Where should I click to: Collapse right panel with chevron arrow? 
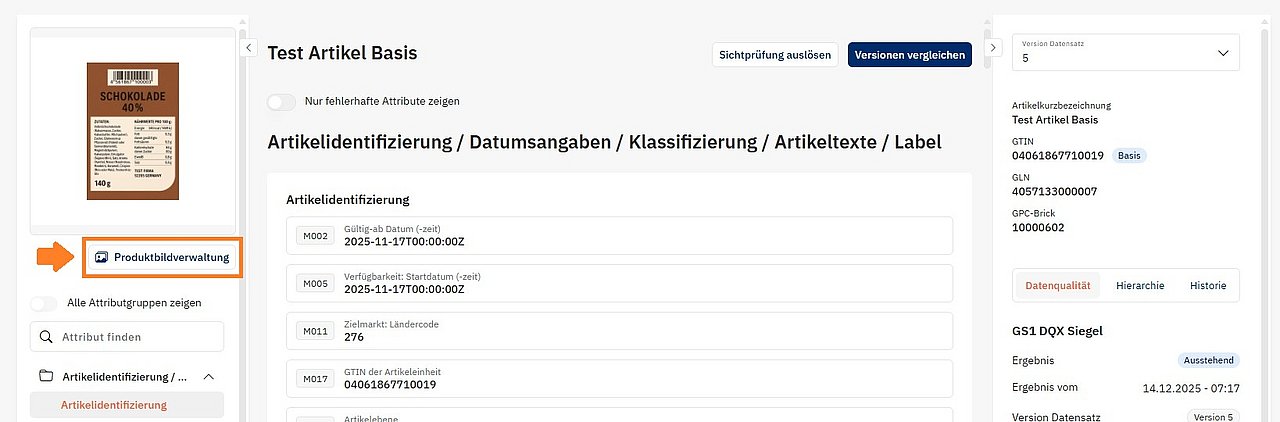coord(992,47)
